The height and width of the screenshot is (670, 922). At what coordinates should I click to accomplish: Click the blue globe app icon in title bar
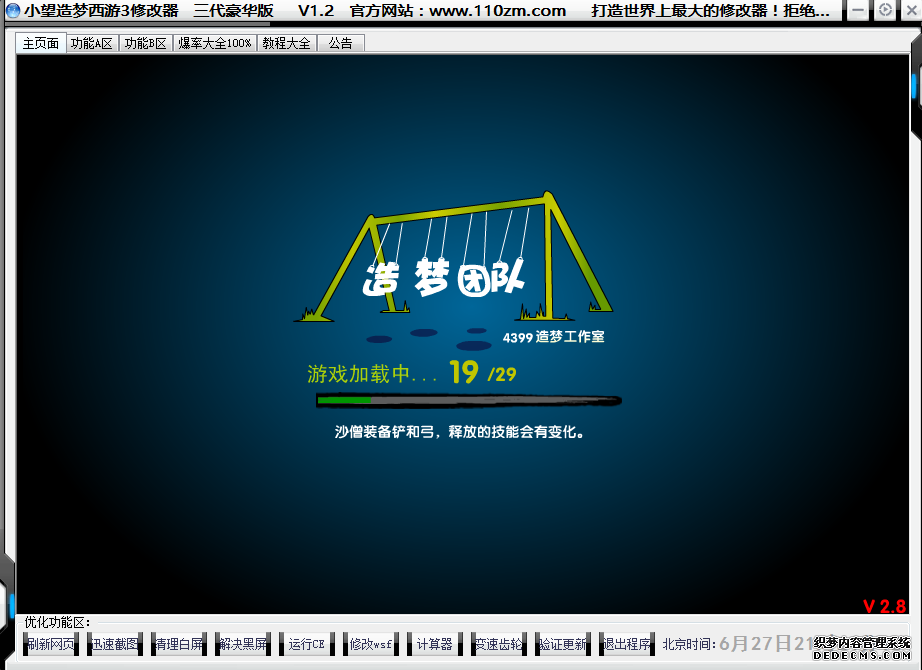pyautogui.click(x=13, y=11)
